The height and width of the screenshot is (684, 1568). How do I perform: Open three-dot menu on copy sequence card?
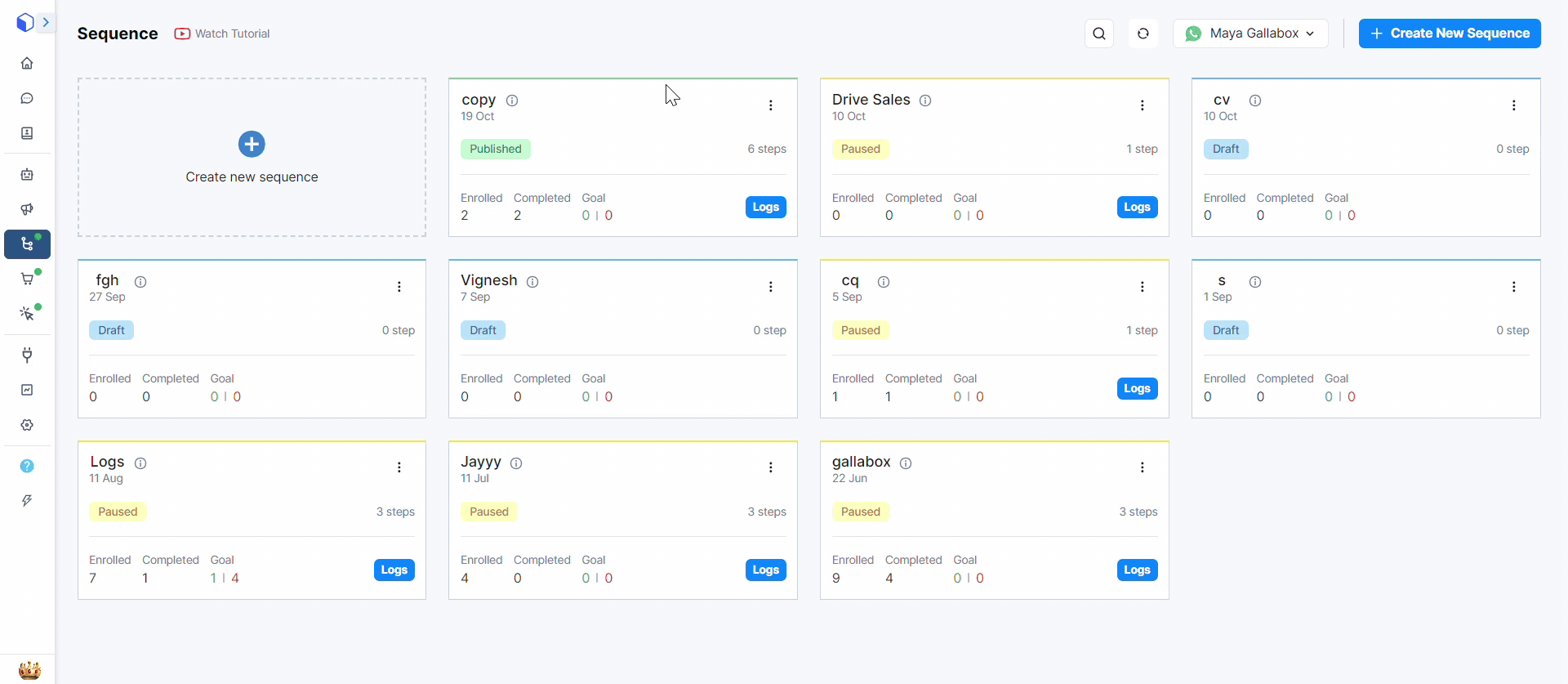(x=770, y=105)
